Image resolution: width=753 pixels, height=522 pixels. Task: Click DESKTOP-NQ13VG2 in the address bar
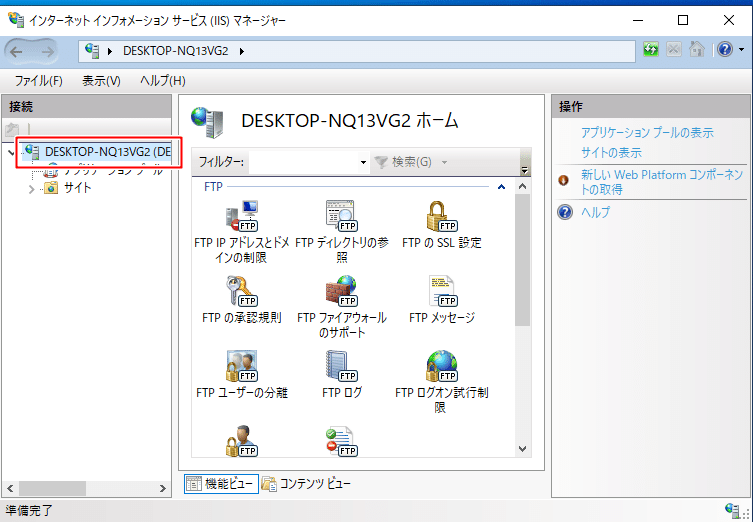tap(176, 51)
